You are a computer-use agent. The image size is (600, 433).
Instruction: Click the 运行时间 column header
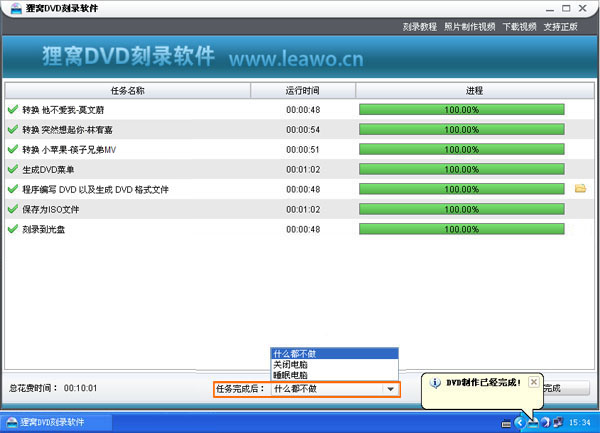click(x=303, y=91)
